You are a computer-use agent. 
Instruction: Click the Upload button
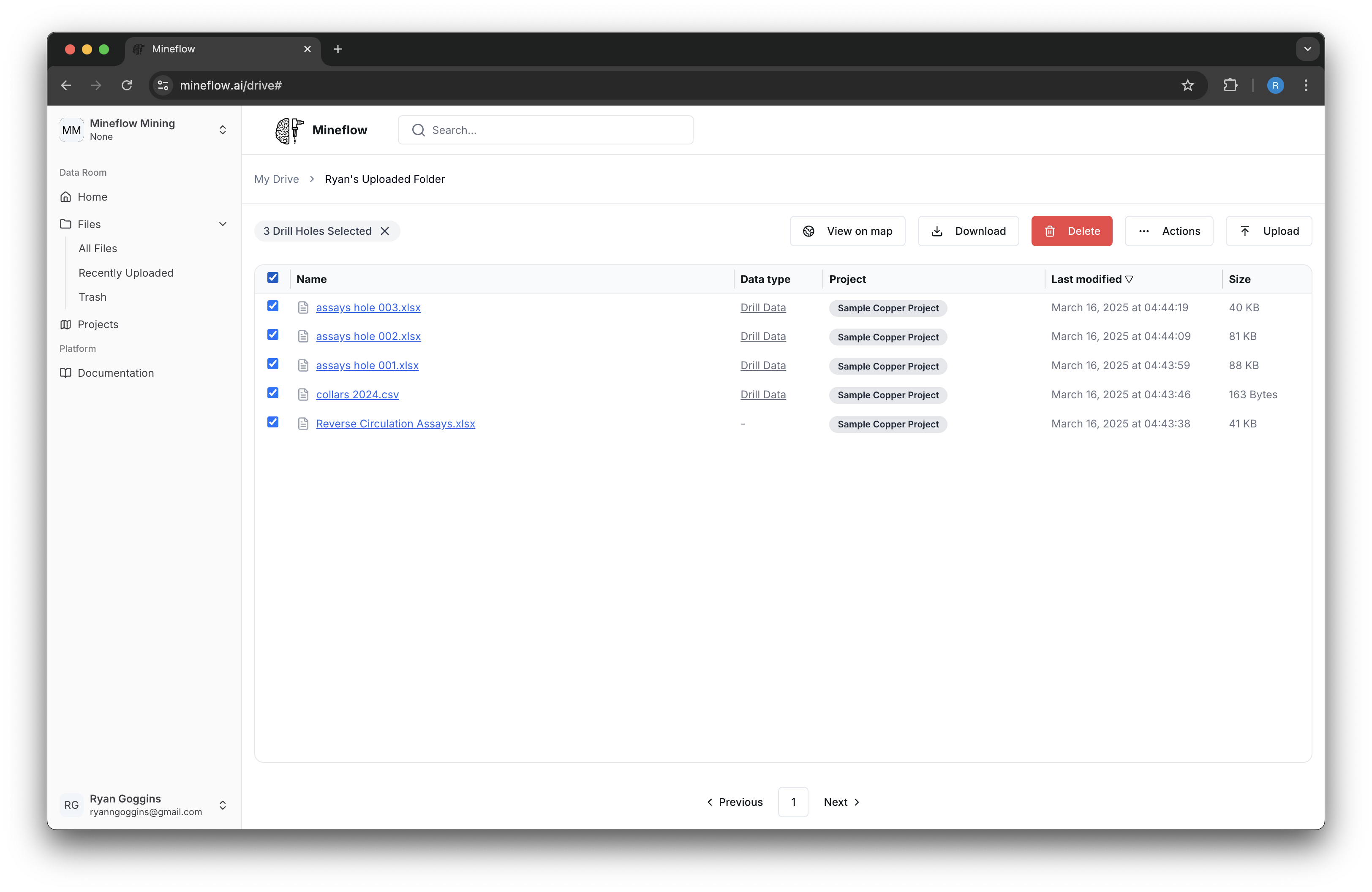point(1269,231)
